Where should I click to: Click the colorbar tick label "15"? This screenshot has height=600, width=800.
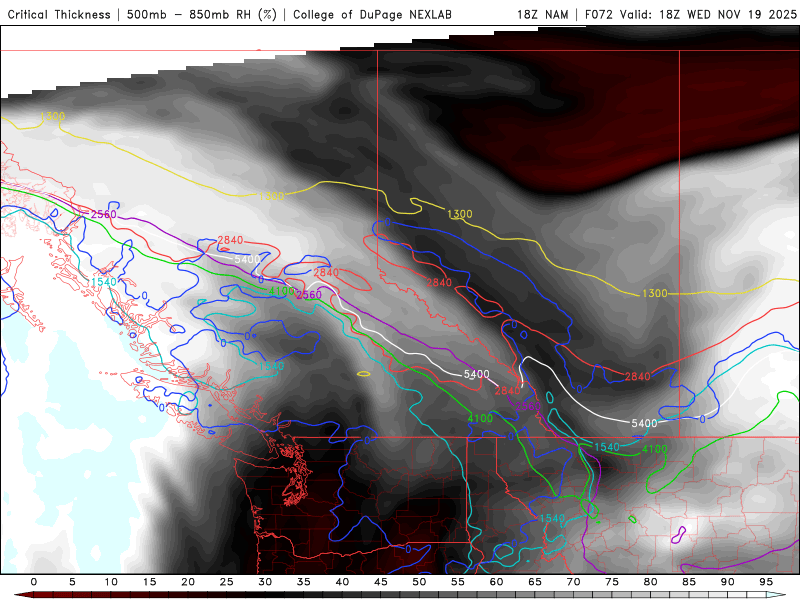[x=149, y=582]
